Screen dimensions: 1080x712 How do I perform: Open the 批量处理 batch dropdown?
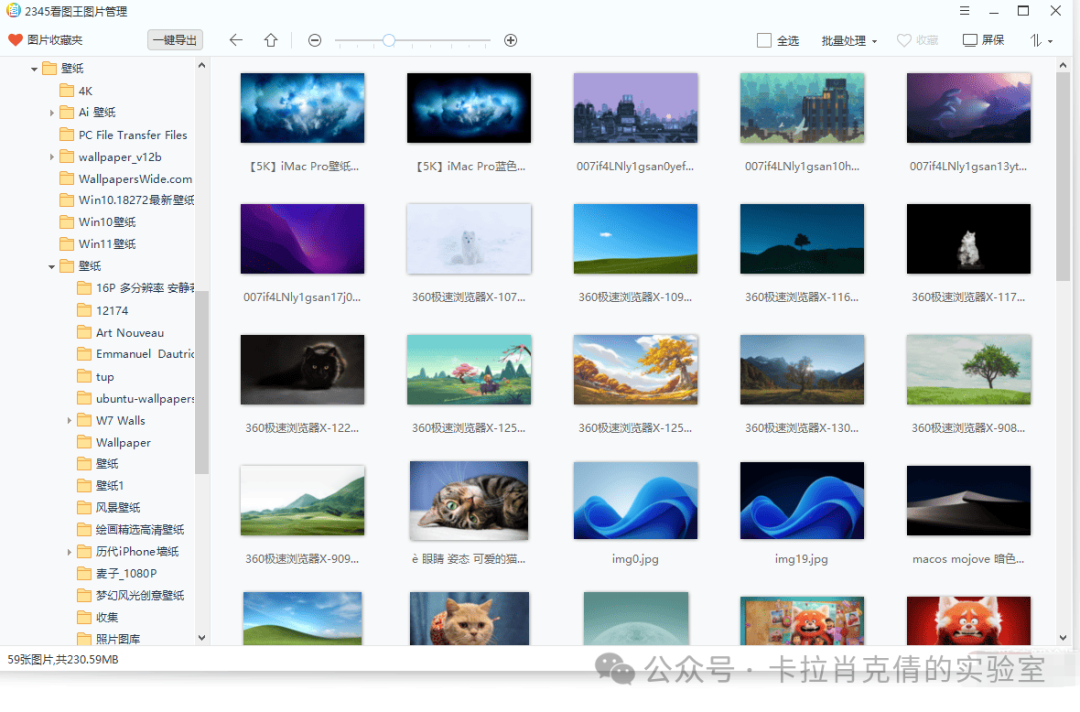[x=848, y=41]
